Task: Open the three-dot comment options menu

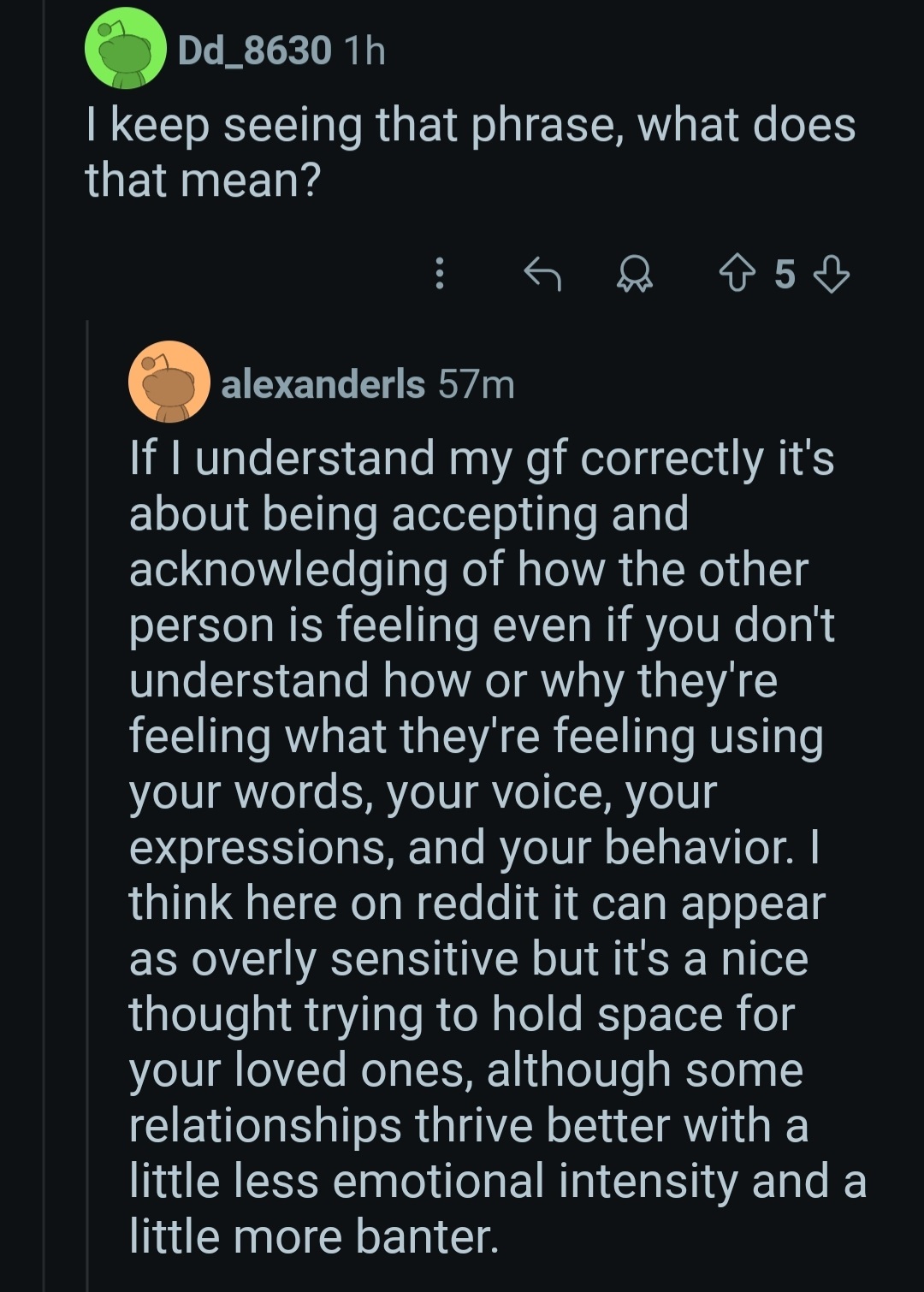Action: (440, 274)
